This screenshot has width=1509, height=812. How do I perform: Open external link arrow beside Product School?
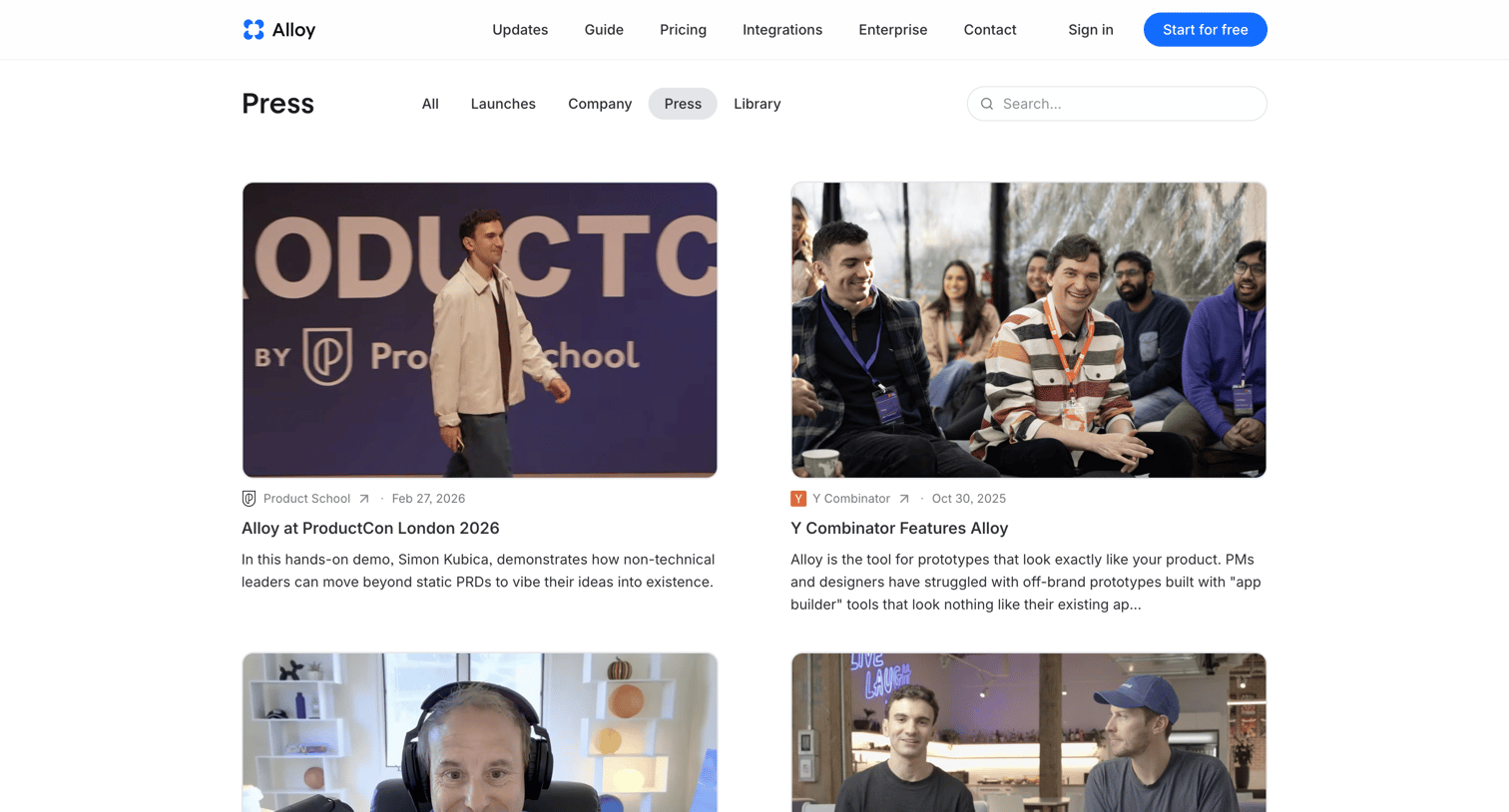point(364,499)
